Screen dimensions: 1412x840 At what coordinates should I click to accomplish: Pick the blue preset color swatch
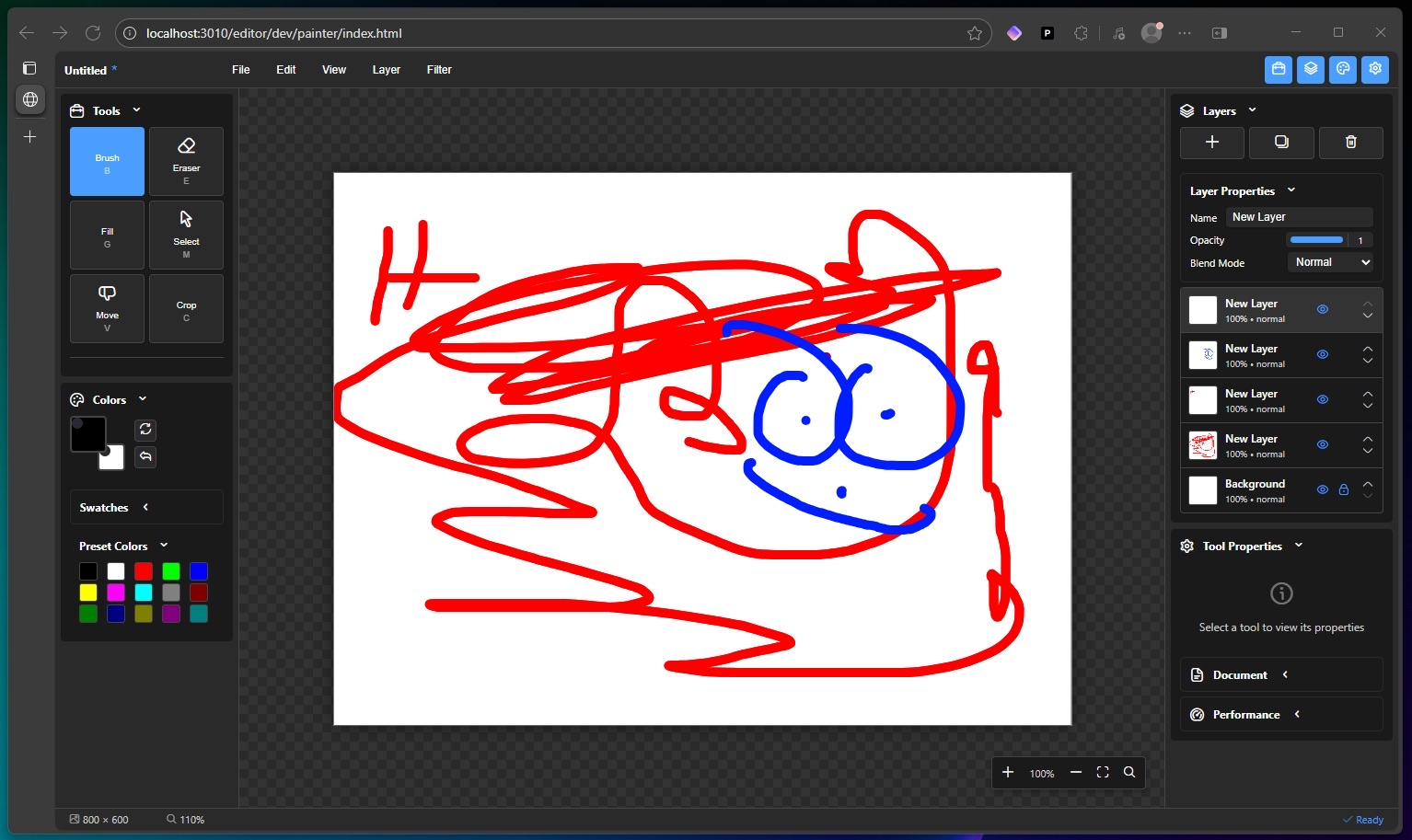point(198,571)
